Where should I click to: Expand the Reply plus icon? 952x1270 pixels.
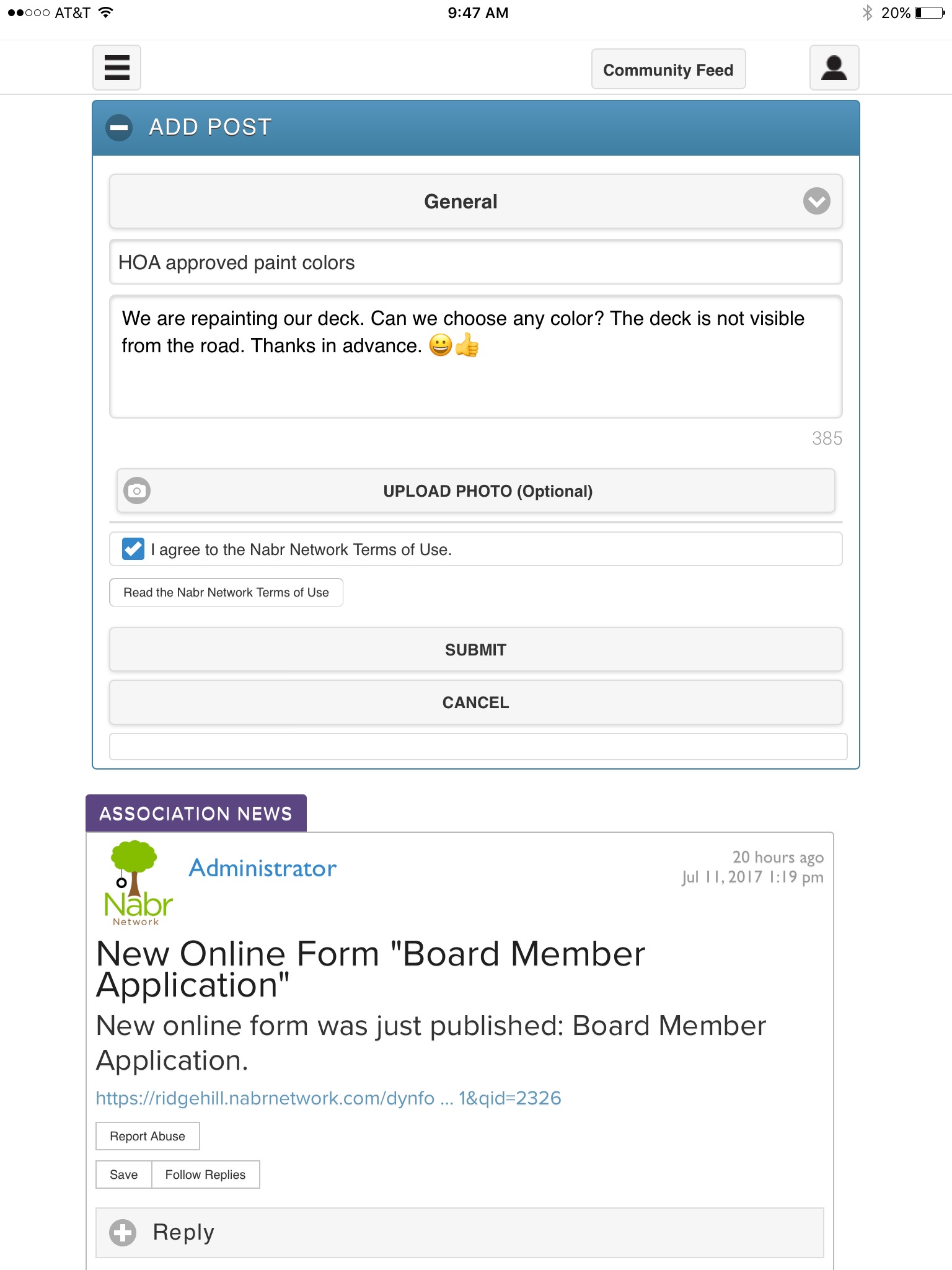click(x=123, y=1232)
